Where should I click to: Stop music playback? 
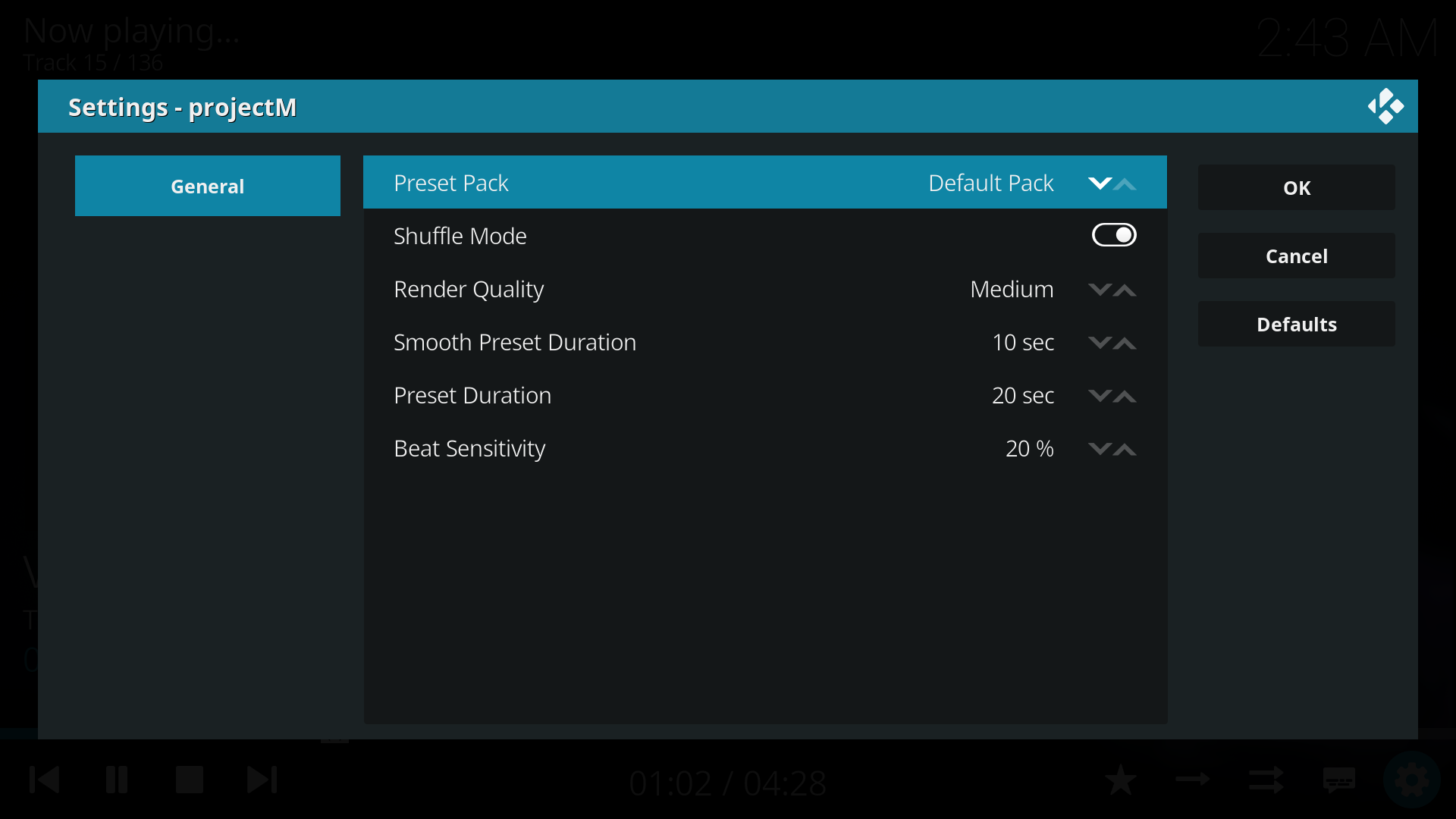coord(190,780)
